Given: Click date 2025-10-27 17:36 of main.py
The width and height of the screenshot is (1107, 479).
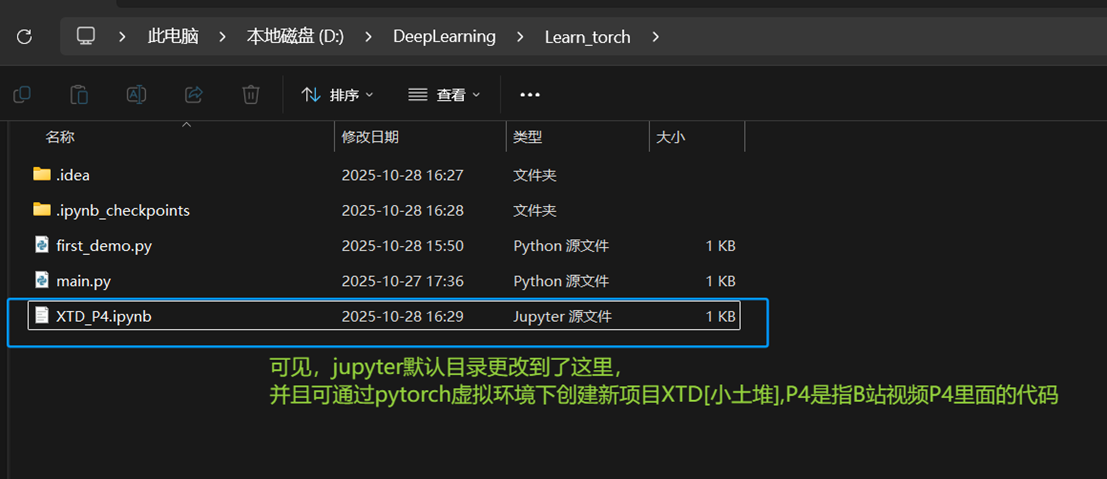Looking at the screenshot, I should (x=402, y=281).
